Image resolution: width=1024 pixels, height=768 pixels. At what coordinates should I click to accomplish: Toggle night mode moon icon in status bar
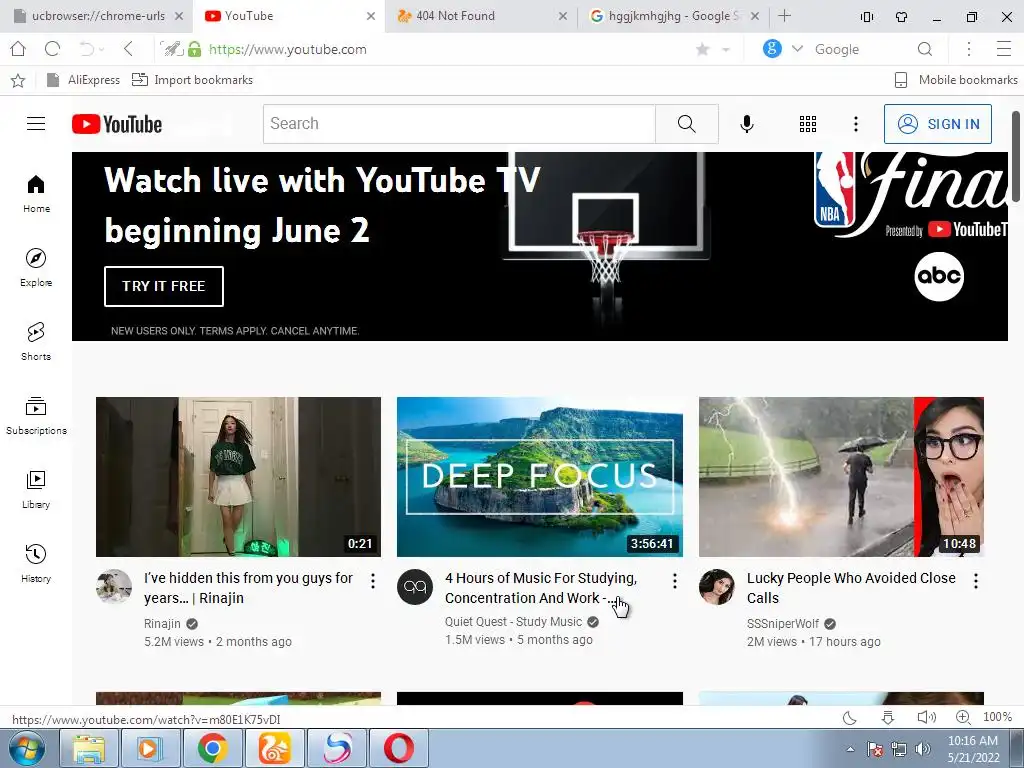850,718
